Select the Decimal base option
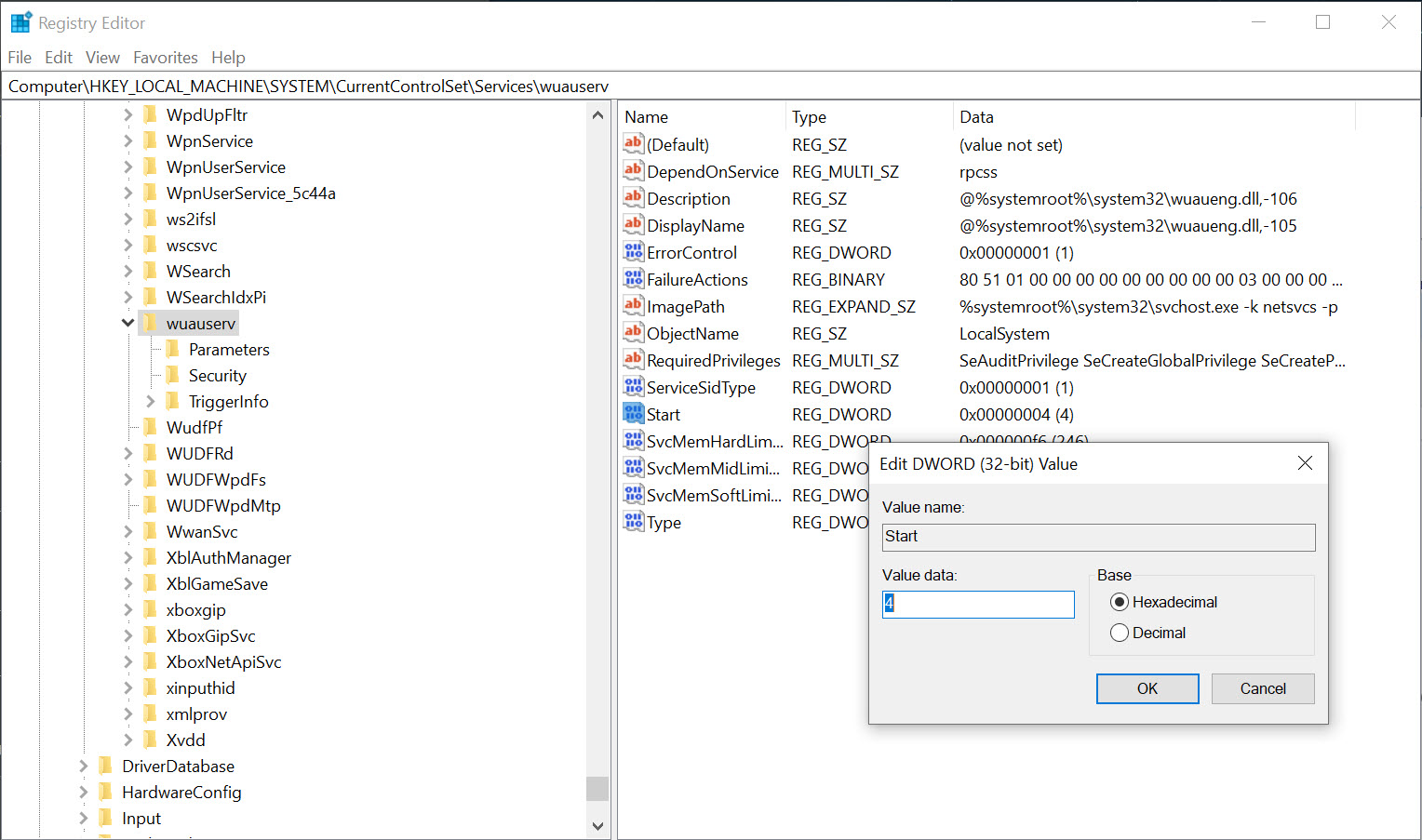The height and width of the screenshot is (840, 1422). coord(1148,633)
